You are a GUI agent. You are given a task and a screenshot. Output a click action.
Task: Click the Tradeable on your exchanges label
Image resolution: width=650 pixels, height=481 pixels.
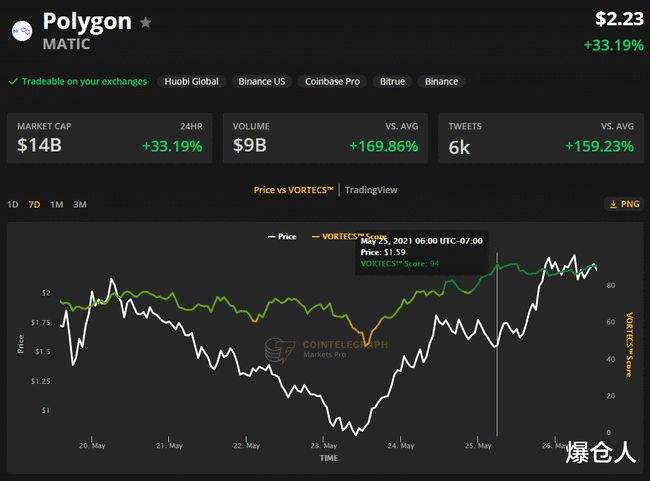85,81
